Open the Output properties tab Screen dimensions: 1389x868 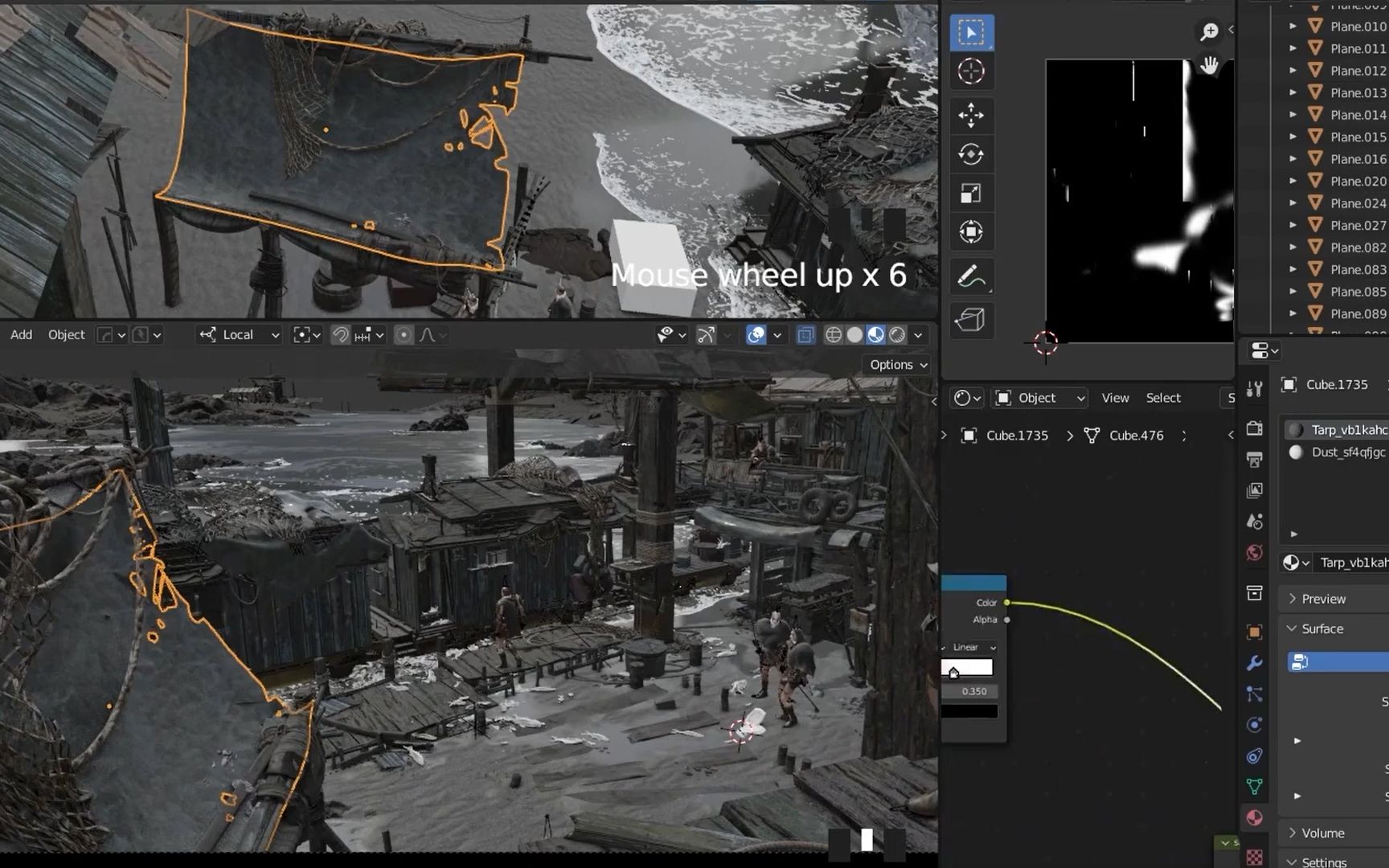[1254, 460]
